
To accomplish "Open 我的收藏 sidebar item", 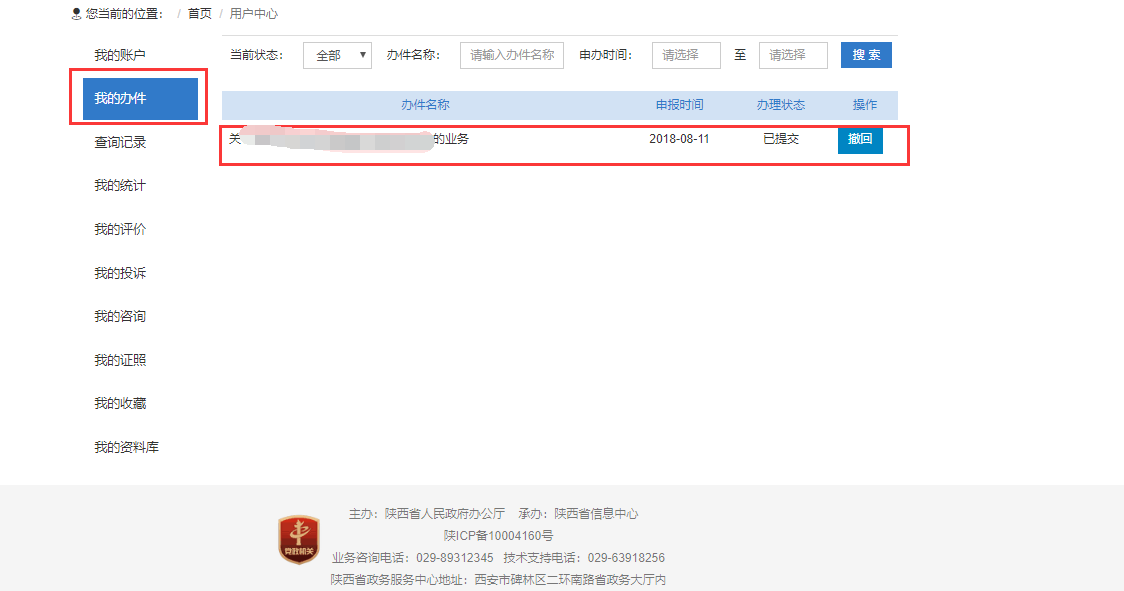I will [x=120, y=404].
